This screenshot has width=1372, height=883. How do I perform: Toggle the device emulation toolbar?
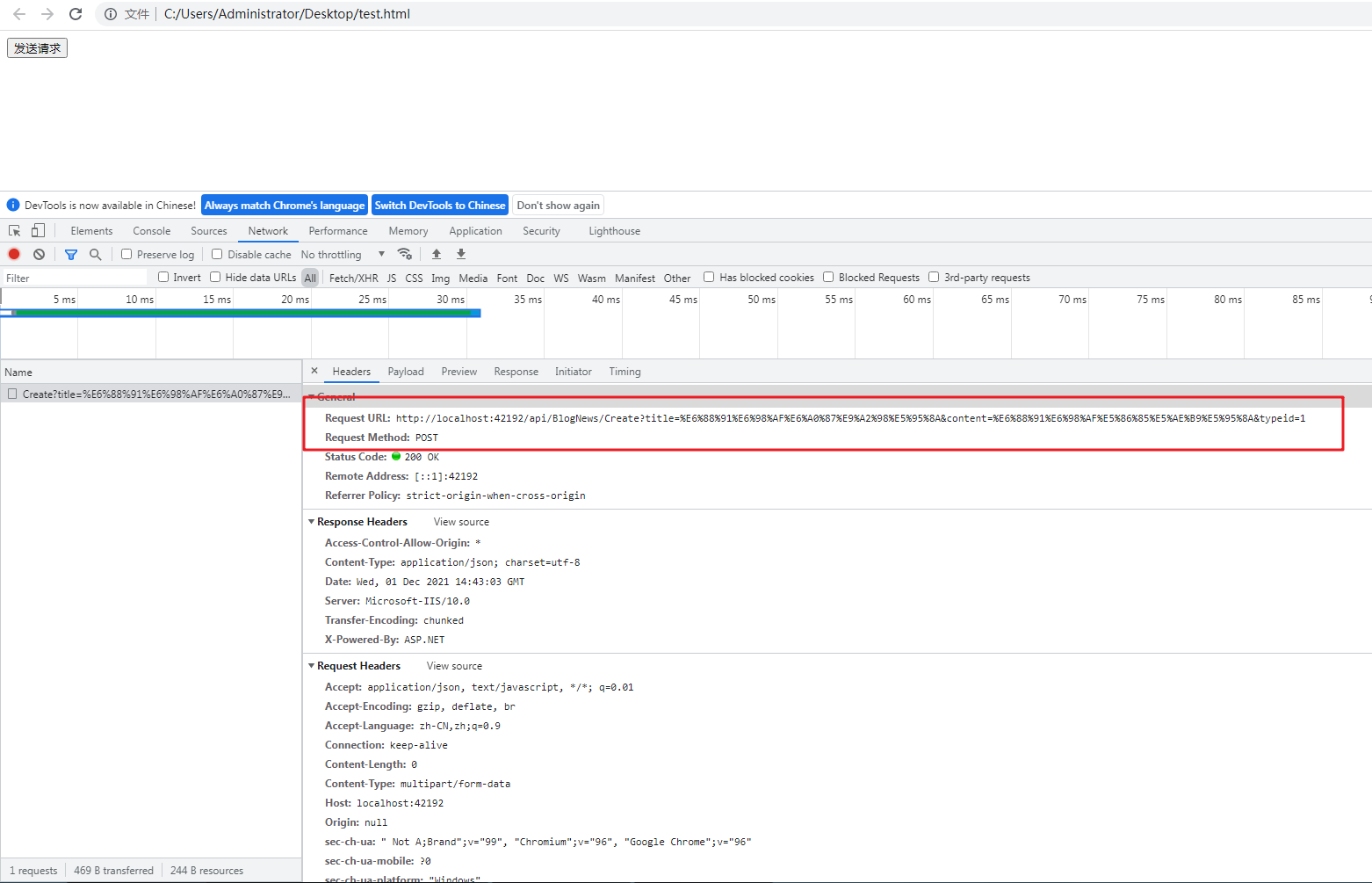36,229
